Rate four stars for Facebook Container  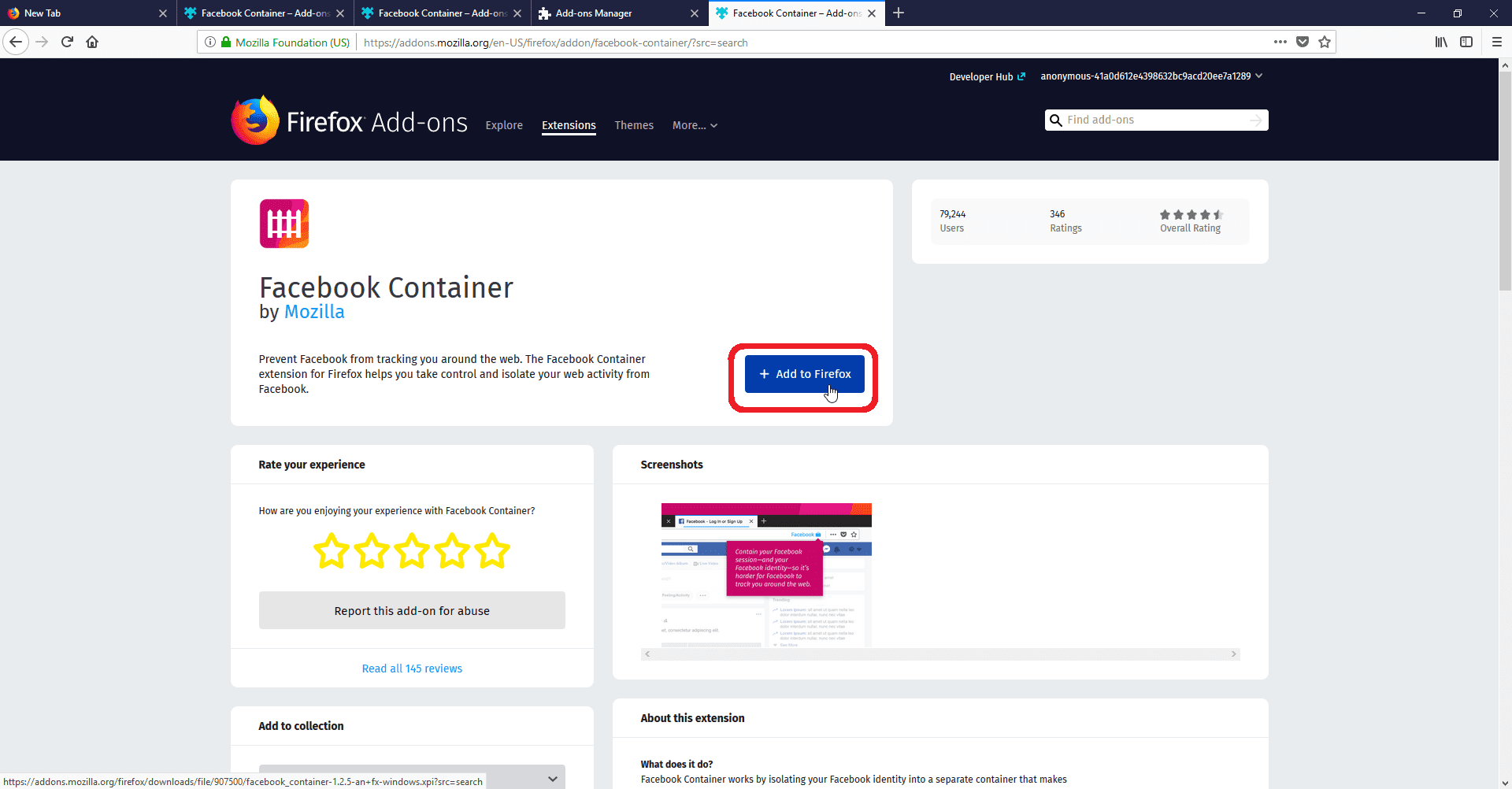pyautogui.click(x=452, y=550)
